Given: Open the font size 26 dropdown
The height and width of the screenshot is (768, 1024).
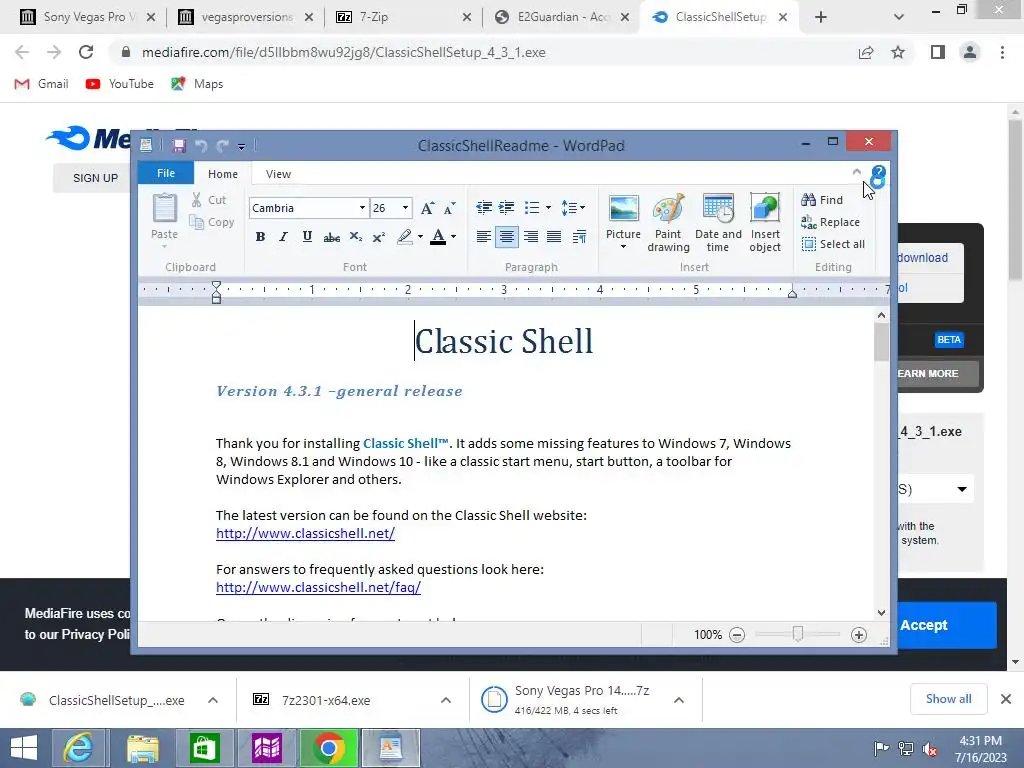Looking at the screenshot, I should point(406,208).
